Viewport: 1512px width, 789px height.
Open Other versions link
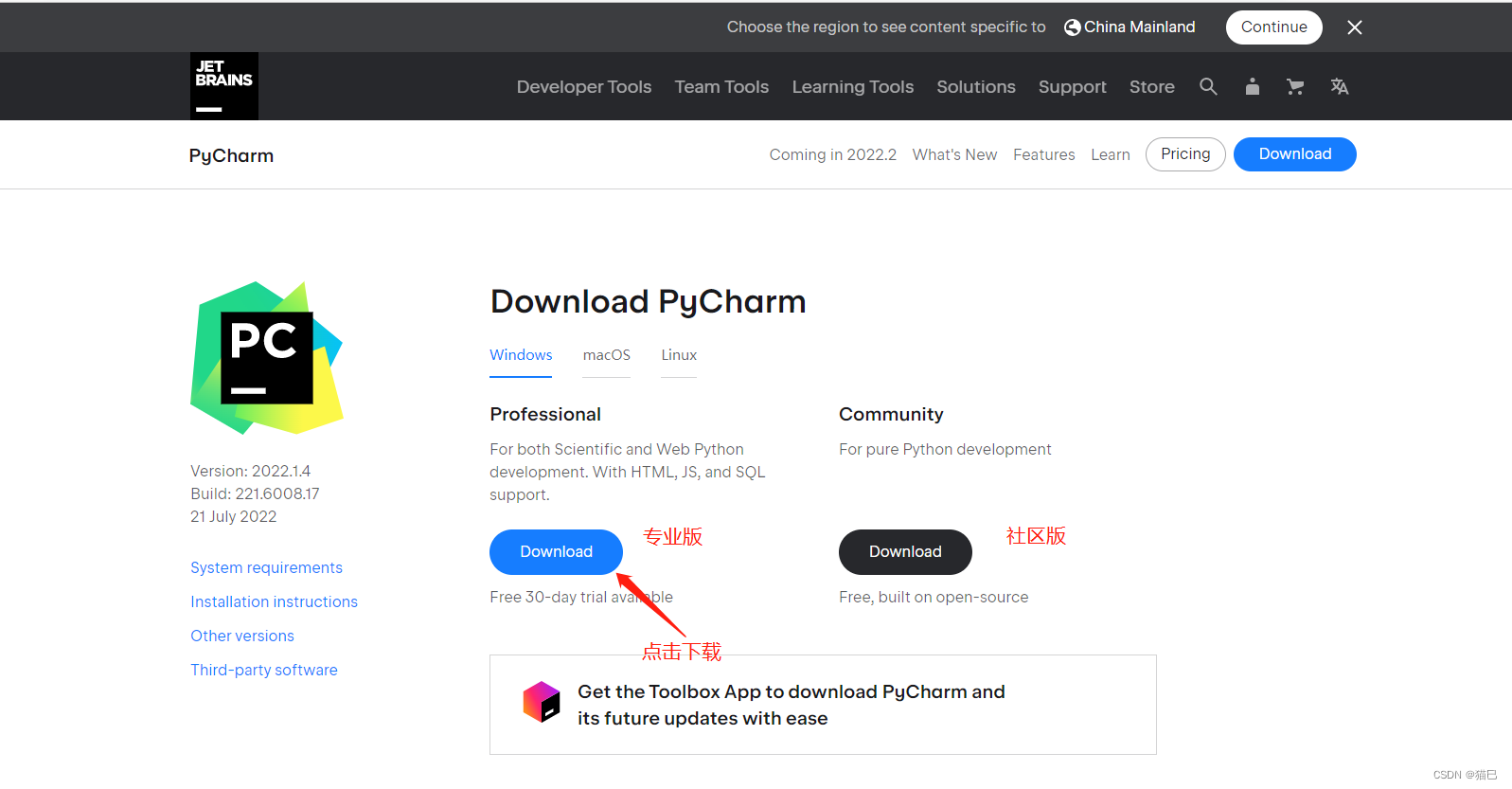(x=242, y=636)
